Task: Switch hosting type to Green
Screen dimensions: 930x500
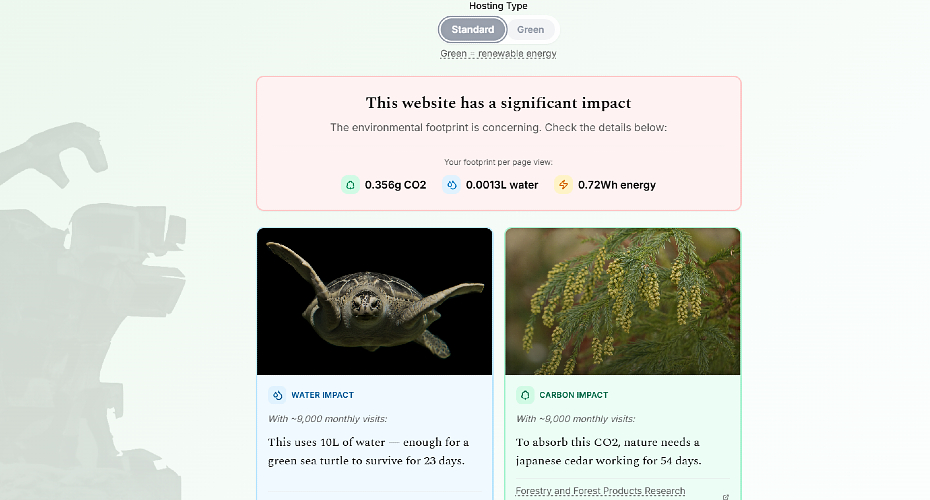Action: coord(530,30)
